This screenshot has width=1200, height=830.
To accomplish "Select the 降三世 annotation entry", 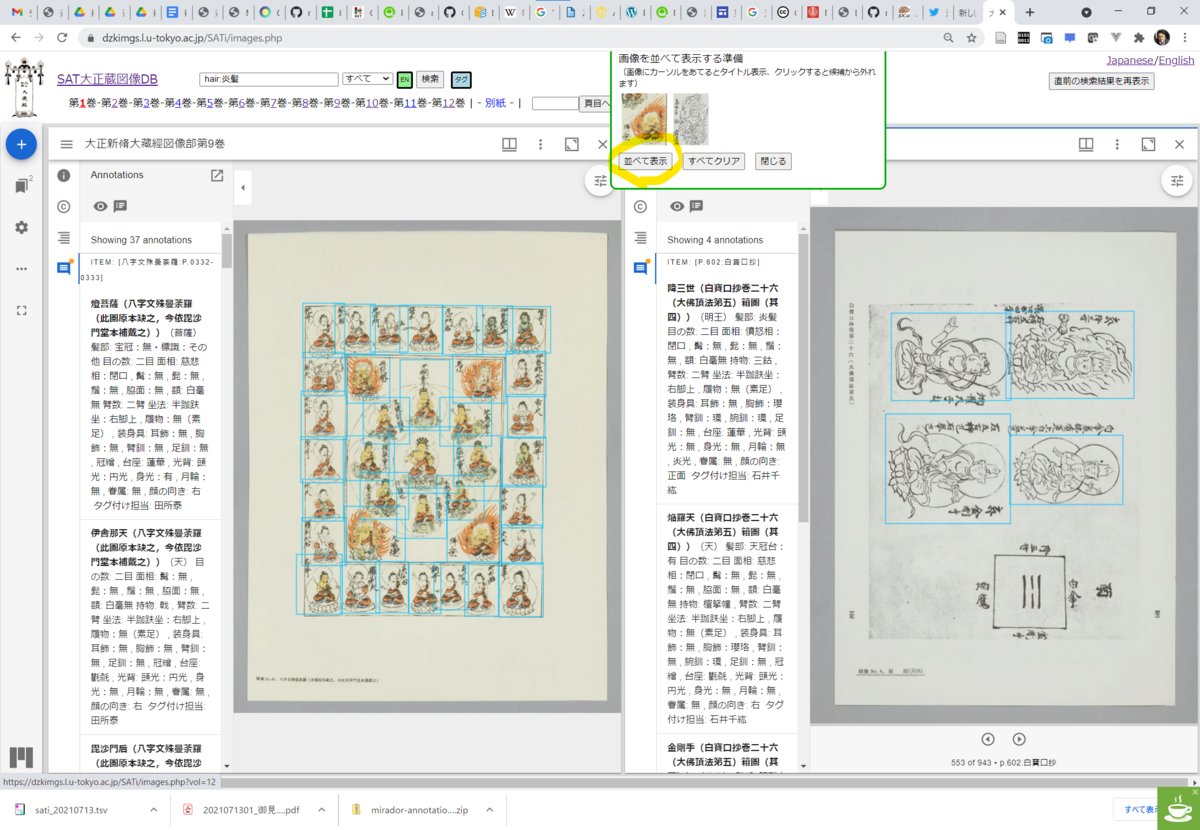I will click(x=727, y=387).
